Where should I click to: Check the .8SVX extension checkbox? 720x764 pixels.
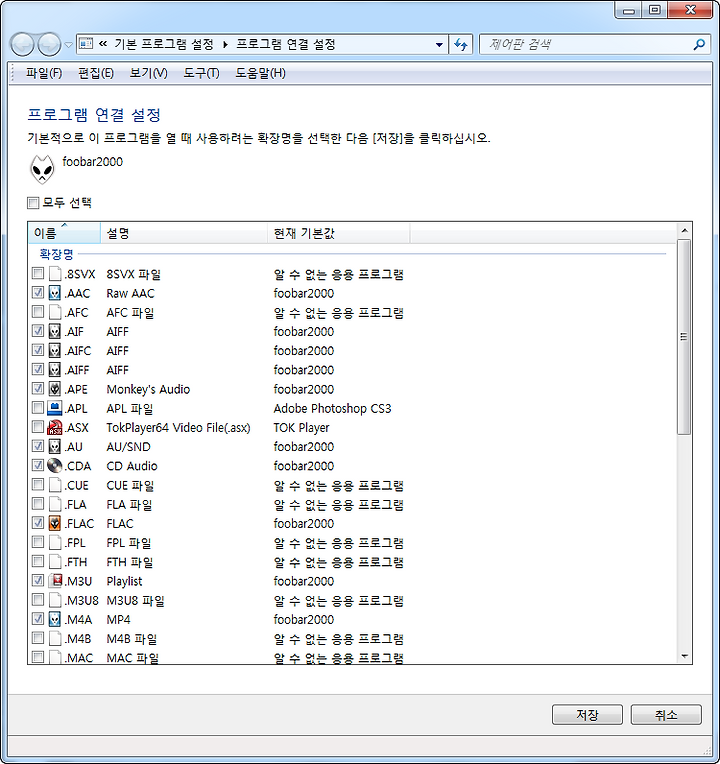pos(38,273)
